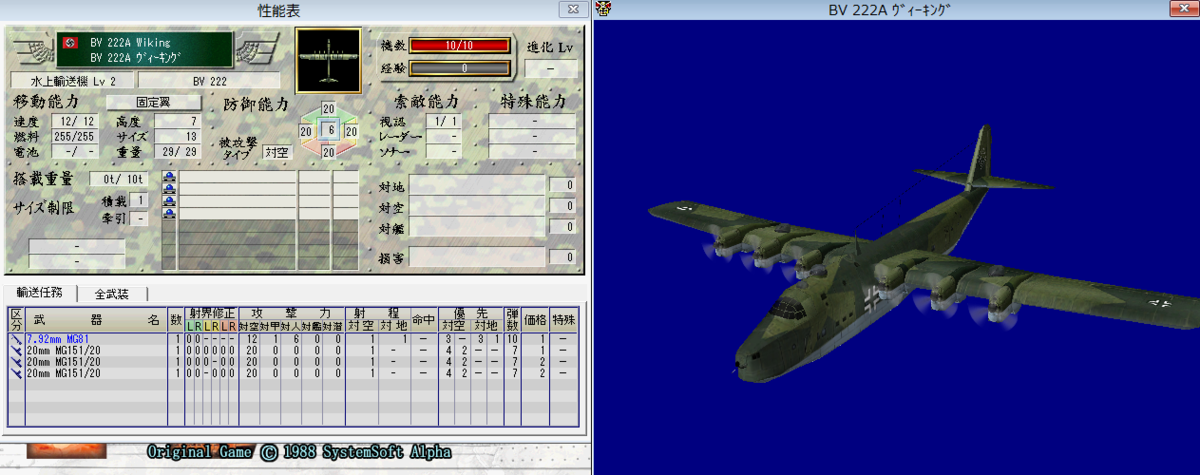Click the 重量 value 29/29
Viewport: 1200px width, 475px height.
coord(178,151)
